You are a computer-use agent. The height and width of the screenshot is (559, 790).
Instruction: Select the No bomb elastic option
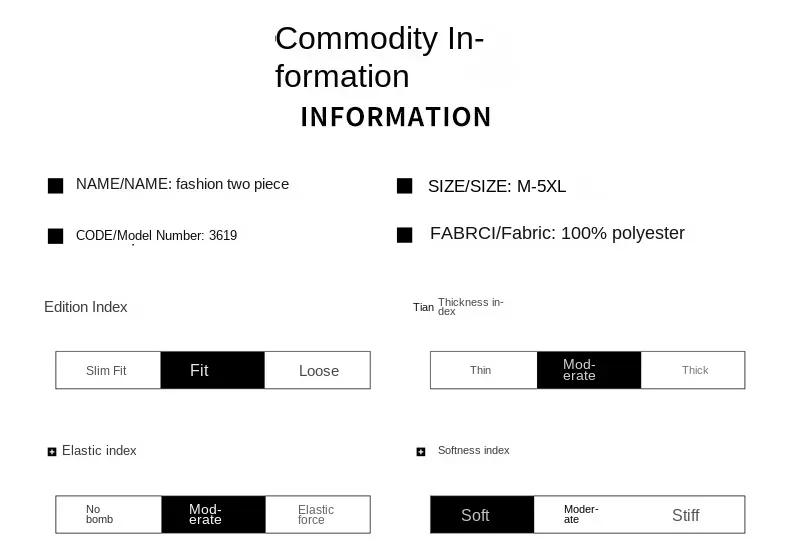pyautogui.click(x=108, y=514)
